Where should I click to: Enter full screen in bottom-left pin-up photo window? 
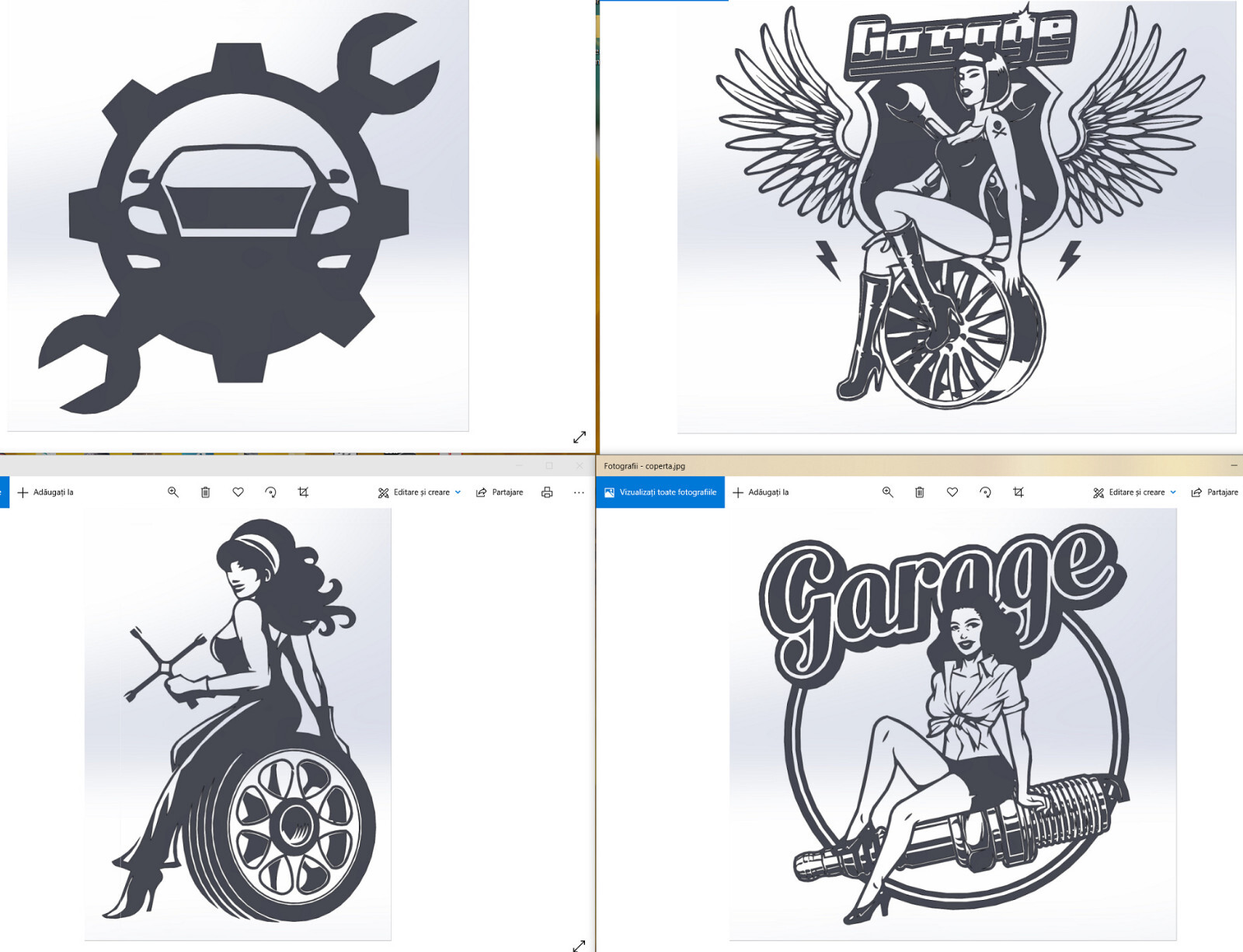tap(580, 945)
